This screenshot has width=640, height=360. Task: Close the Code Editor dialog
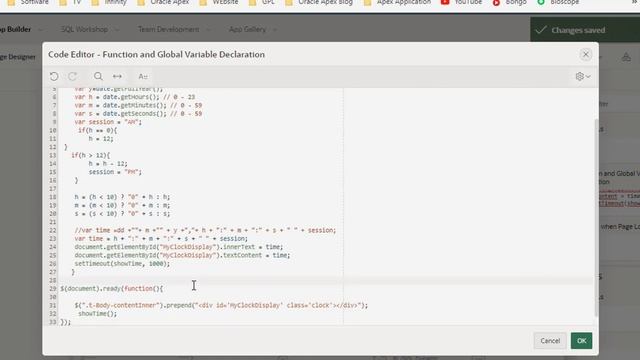[585, 54]
